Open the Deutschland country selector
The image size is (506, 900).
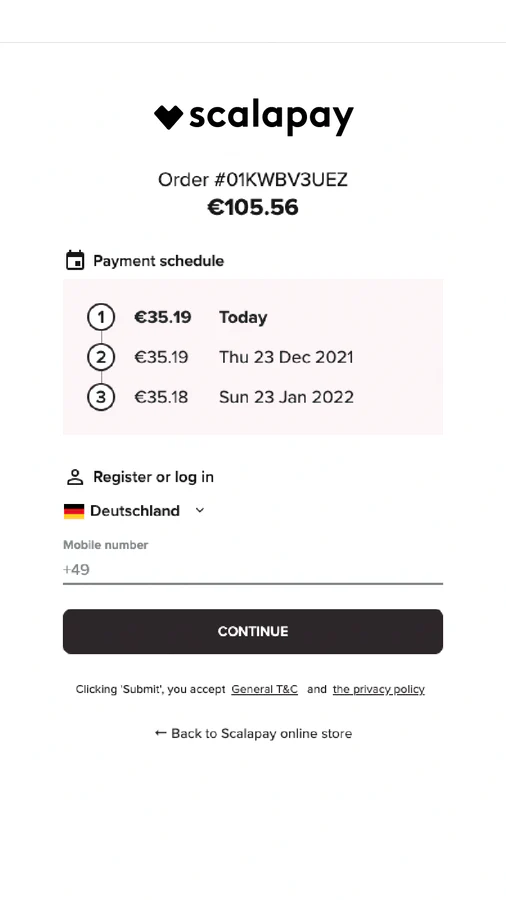pos(134,511)
